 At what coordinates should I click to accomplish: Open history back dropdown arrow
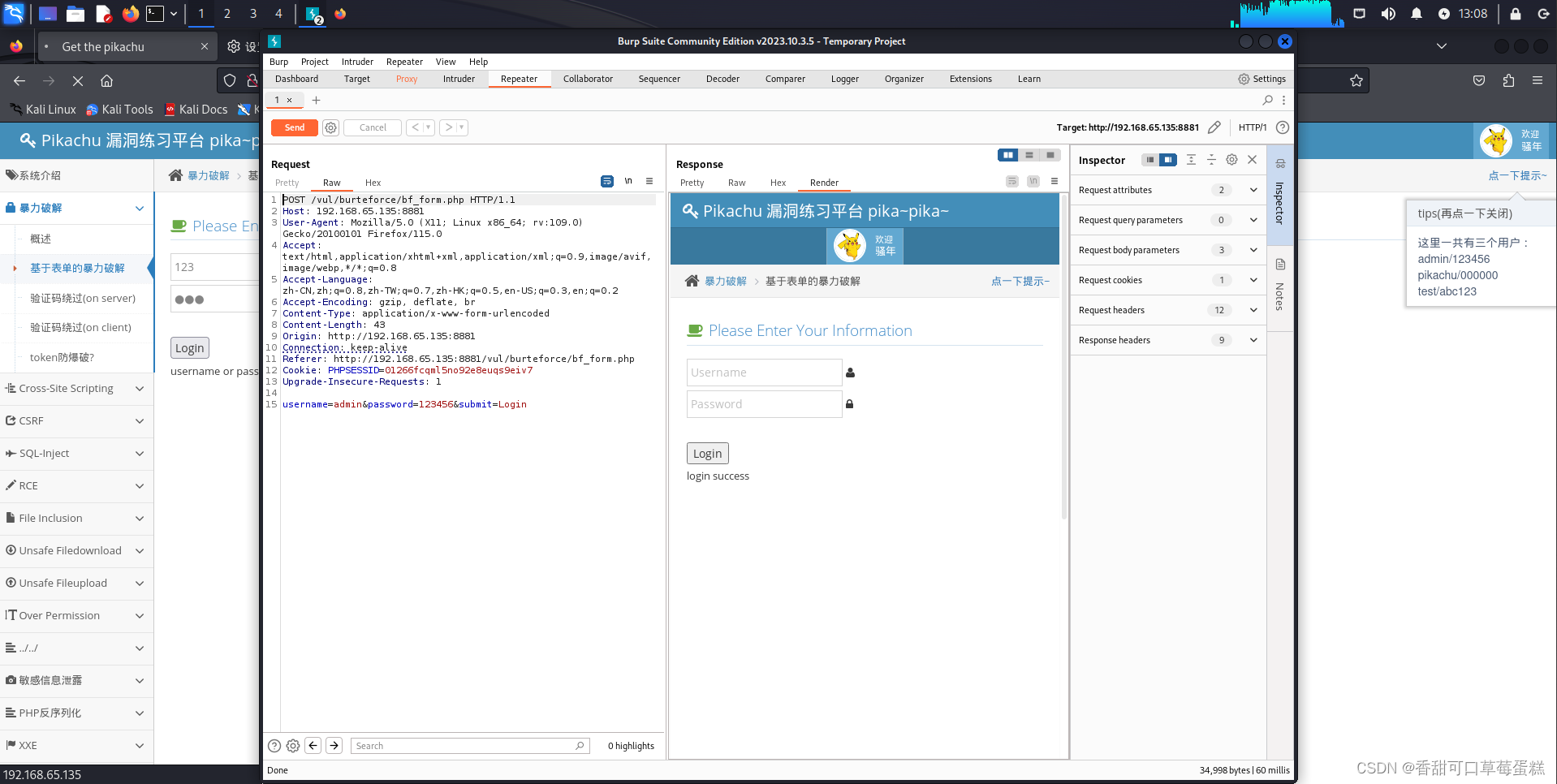pos(429,127)
